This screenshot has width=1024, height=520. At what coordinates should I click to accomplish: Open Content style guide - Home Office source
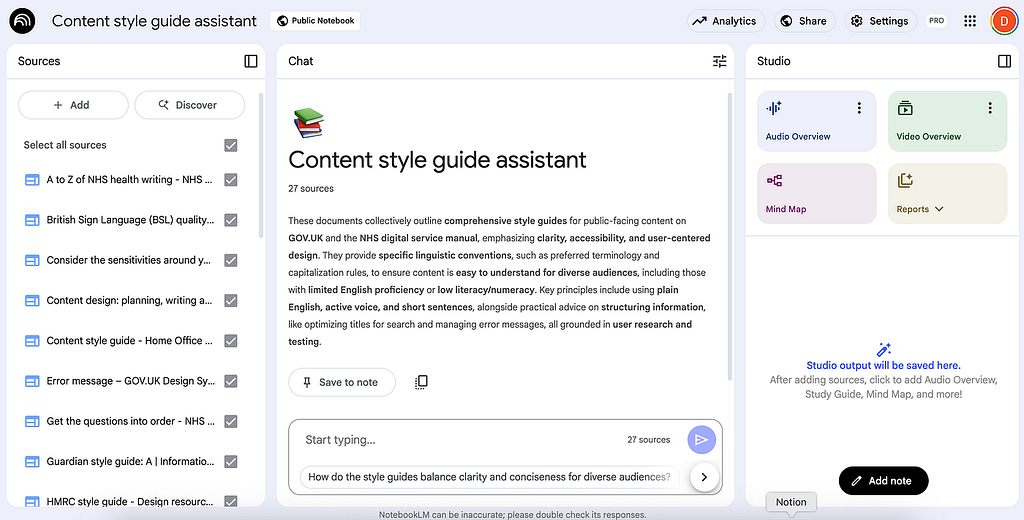click(x=129, y=340)
